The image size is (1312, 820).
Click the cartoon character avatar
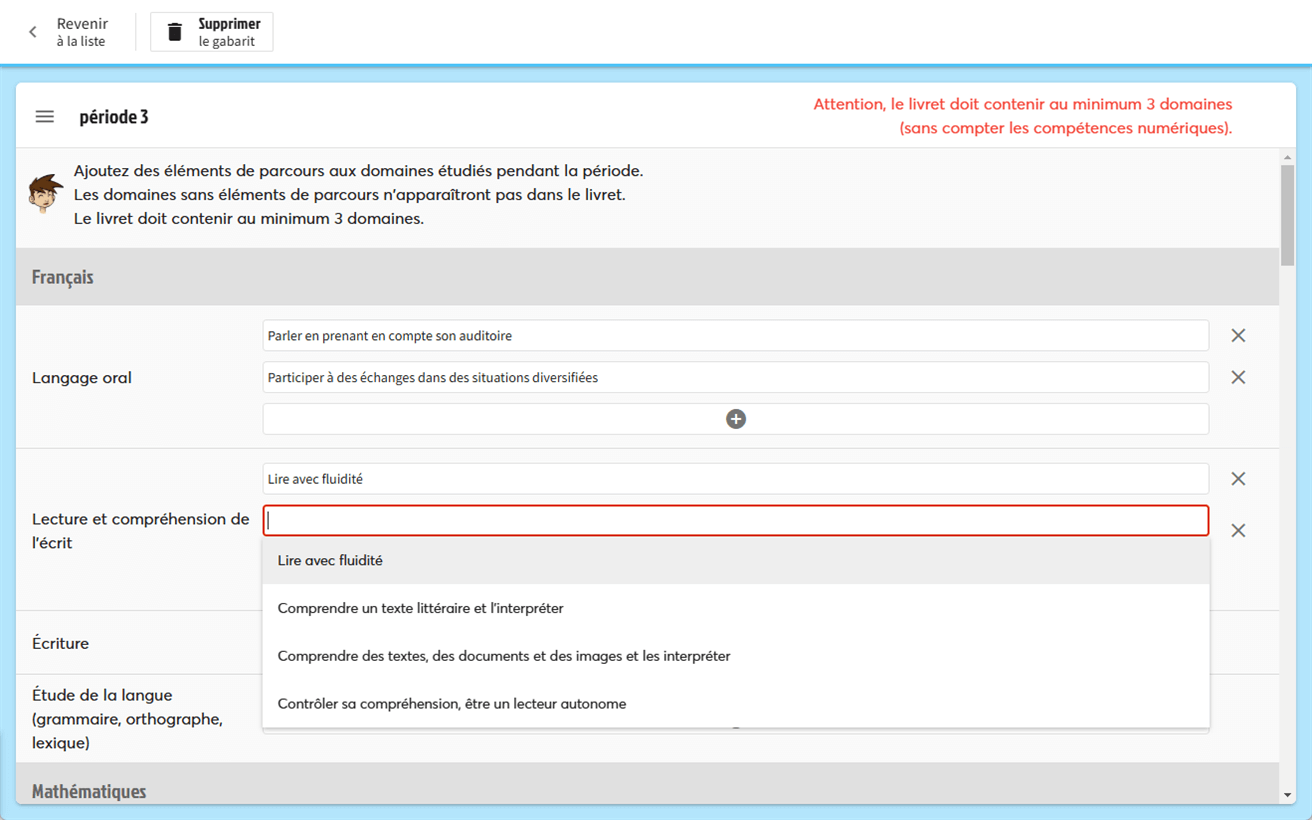coord(45,193)
